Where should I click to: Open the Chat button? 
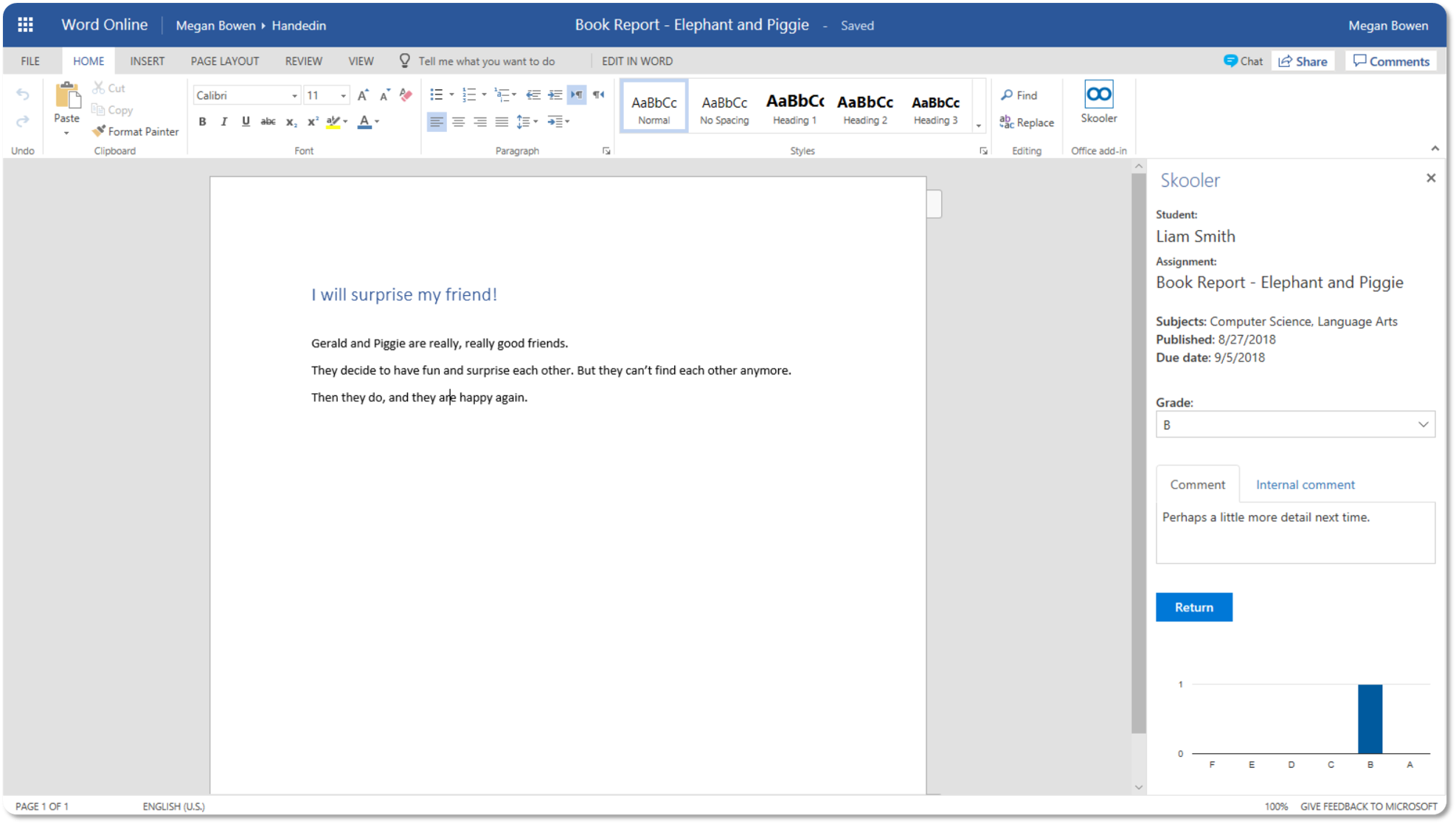click(x=1243, y=61)
